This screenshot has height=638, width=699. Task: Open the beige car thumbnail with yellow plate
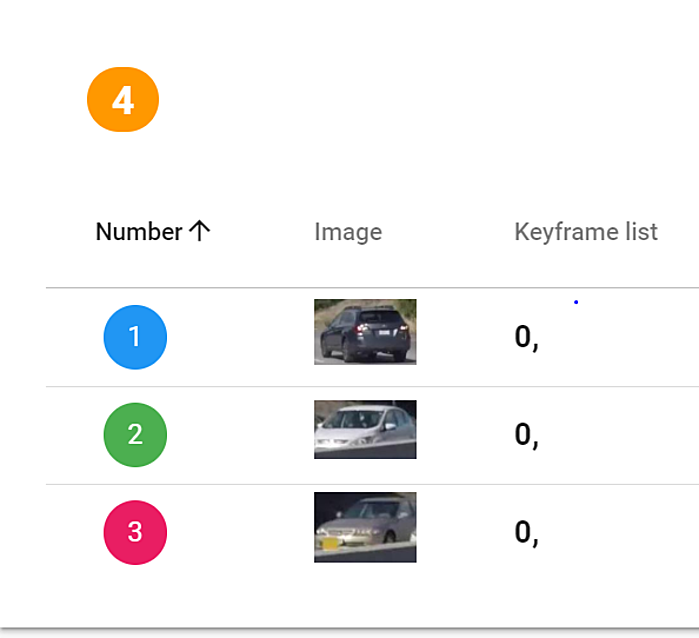point(365,527)
